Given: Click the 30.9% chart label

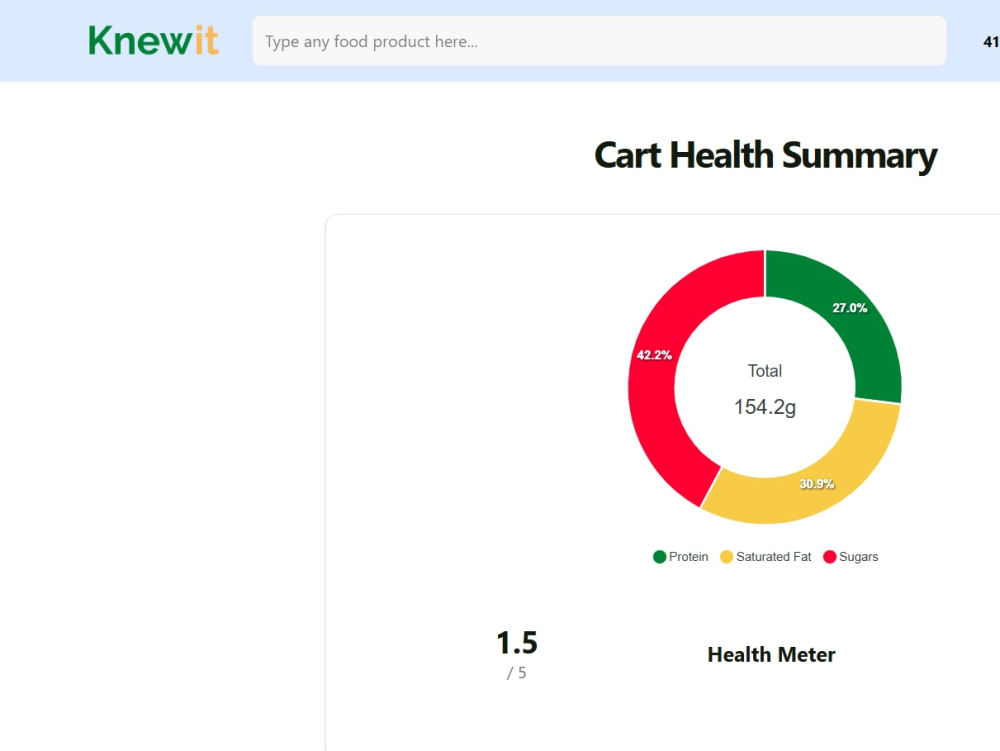Looking at the screenshot, I should [817, 484].
